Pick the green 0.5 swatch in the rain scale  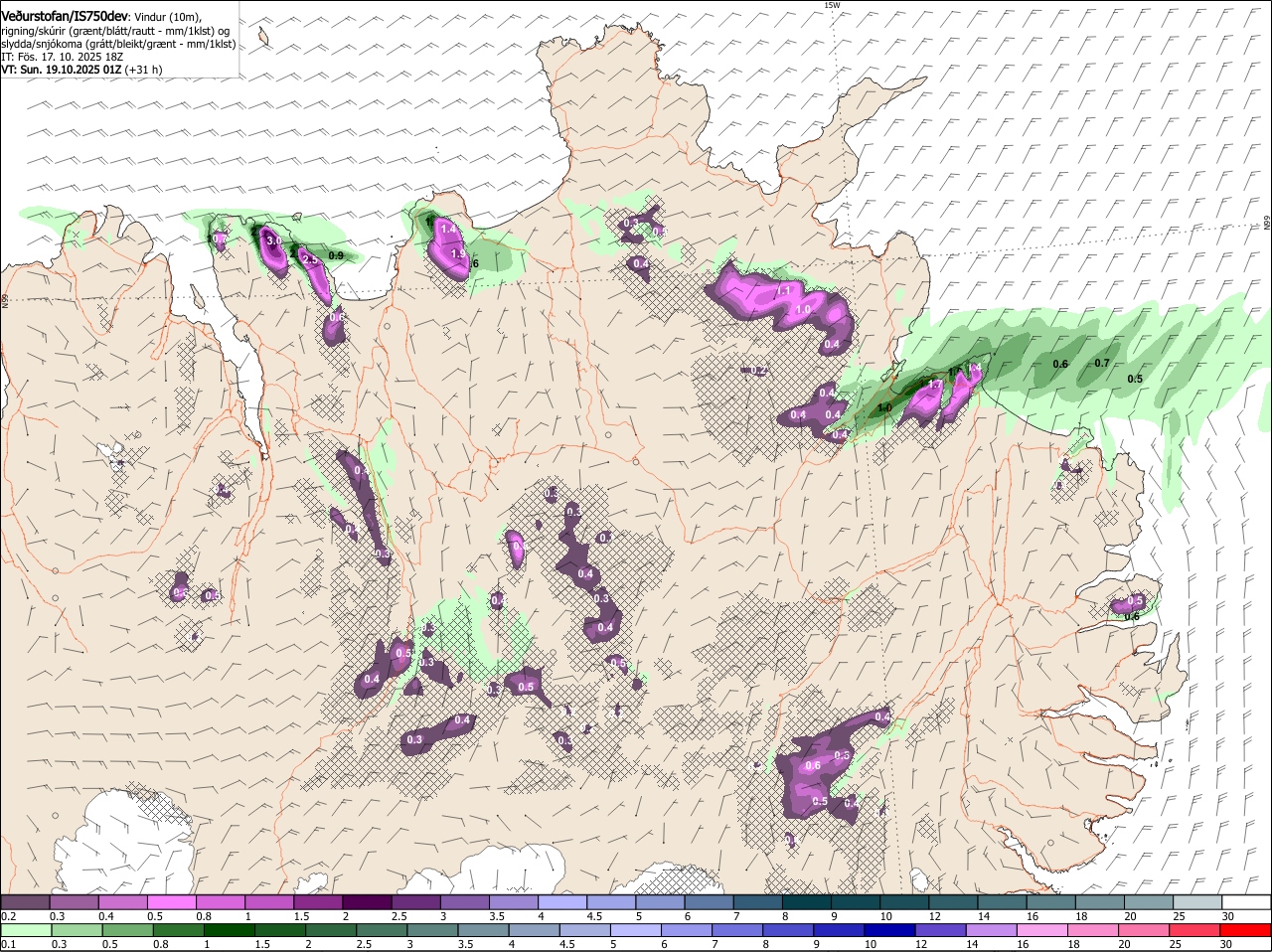pos(127,930)
